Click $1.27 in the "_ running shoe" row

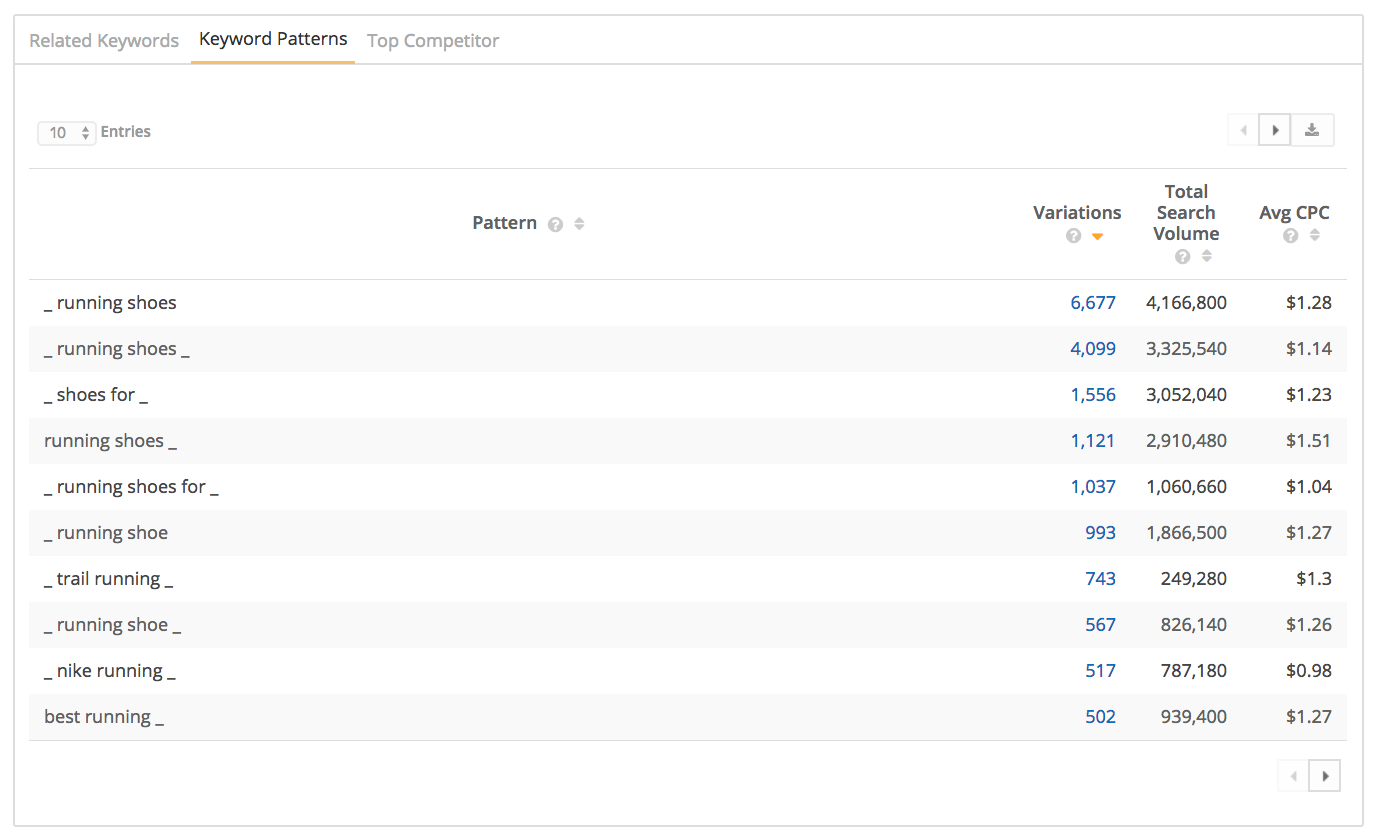[x=1309, y=533]
